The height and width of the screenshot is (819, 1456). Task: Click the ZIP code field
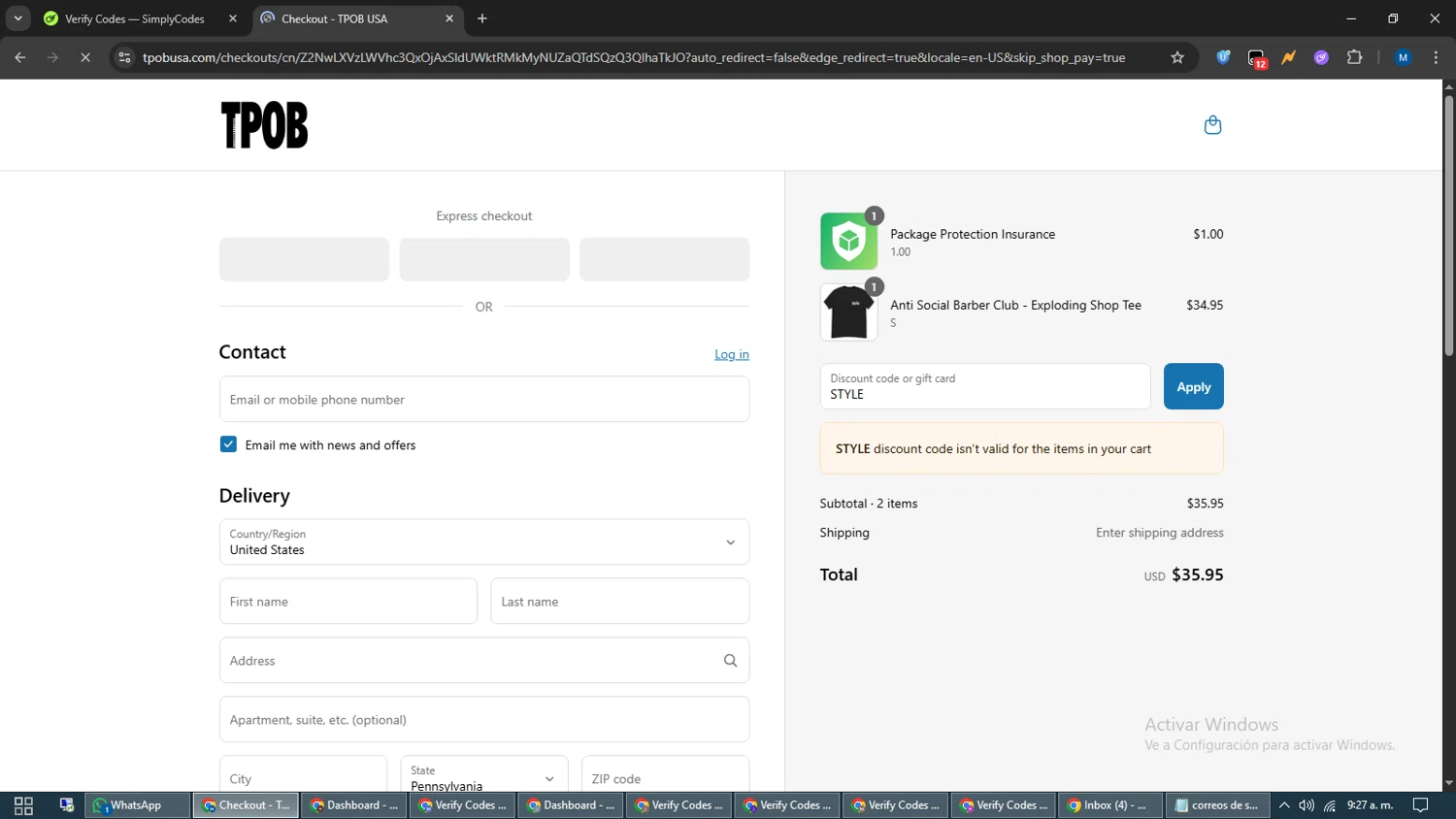coord(666,774)
